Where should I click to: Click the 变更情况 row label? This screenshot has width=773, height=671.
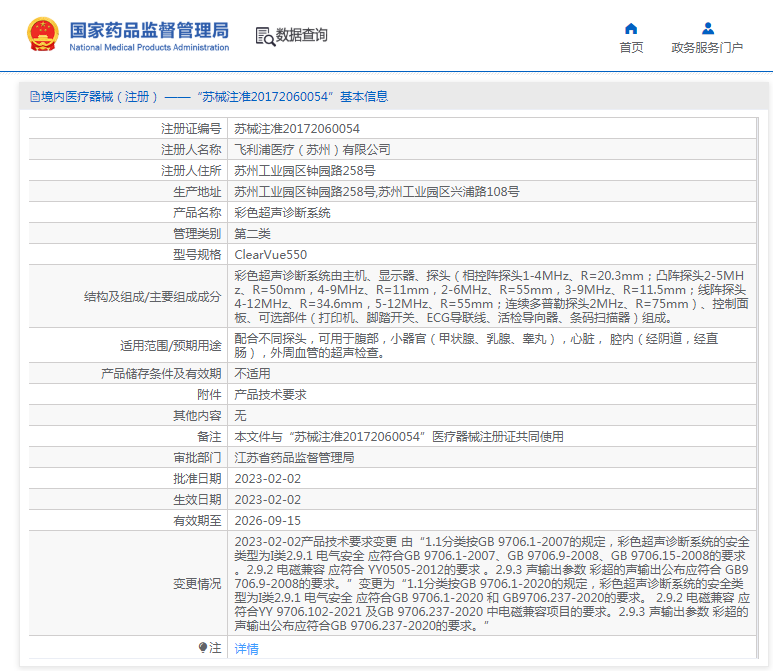197,584
